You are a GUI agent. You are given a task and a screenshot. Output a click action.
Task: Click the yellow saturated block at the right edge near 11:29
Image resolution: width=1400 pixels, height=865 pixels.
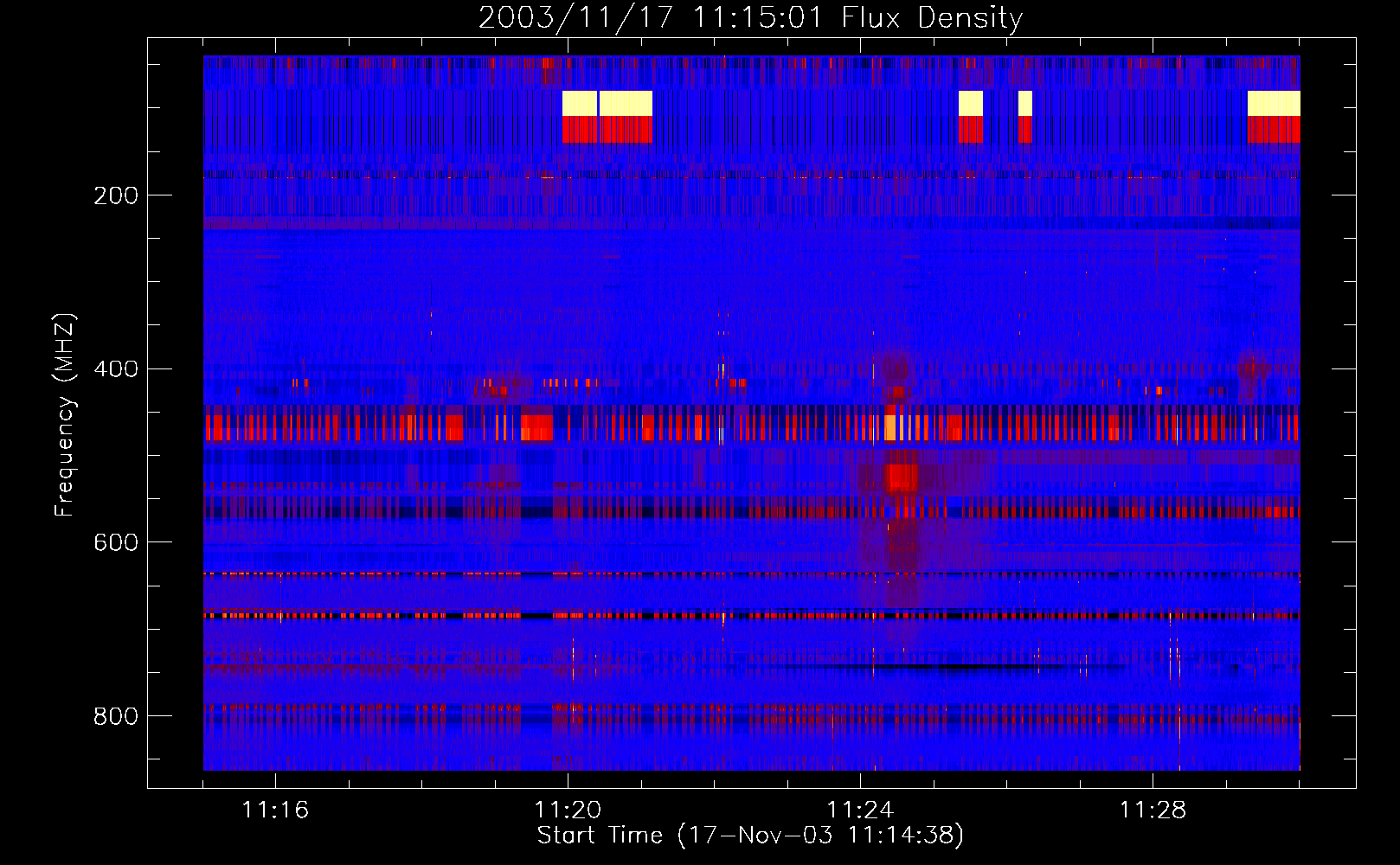point(1274,103)
